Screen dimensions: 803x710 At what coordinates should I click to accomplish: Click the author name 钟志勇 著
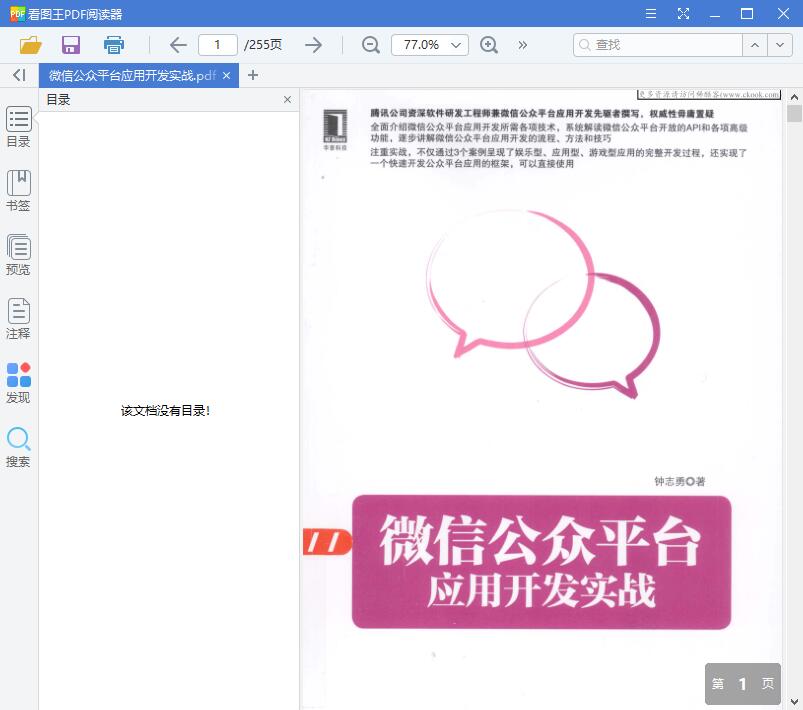680,481
